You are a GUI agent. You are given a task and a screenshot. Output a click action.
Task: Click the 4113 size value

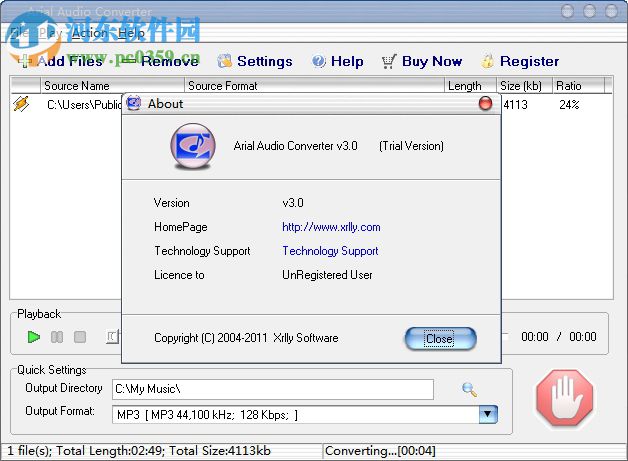pyautogui.click(x=515, y=105)
